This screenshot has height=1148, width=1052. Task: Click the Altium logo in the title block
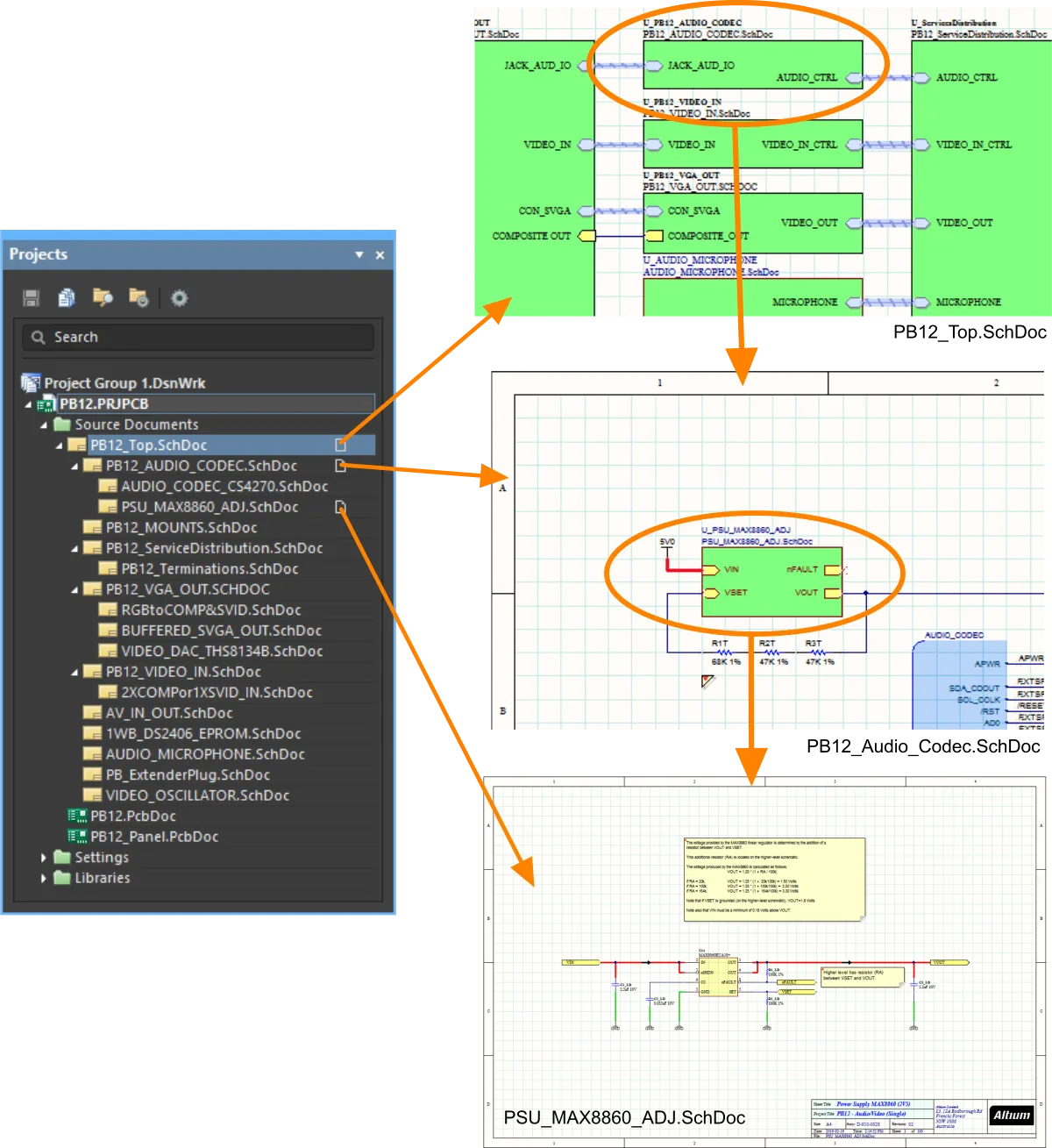tap(1012, 1116)
